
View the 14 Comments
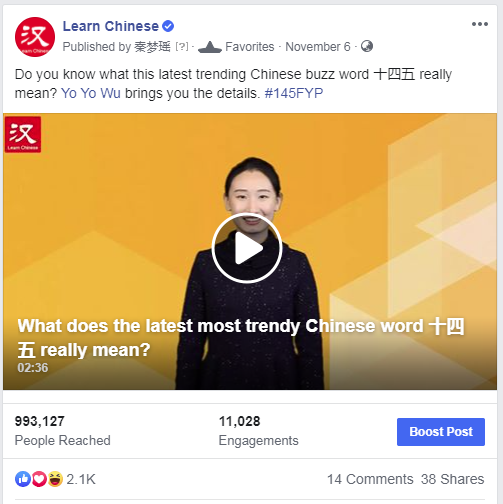[x=370, y=479]
